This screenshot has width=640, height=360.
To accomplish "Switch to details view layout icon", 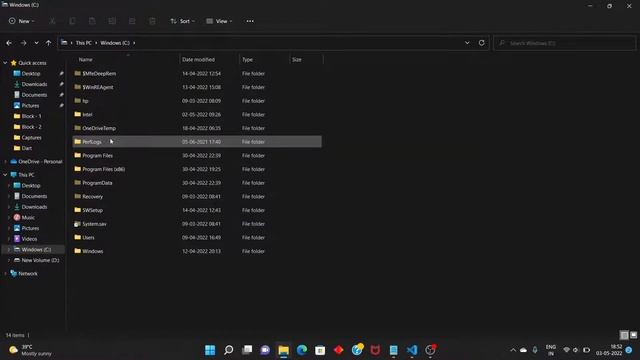I will tap(624, 335).
